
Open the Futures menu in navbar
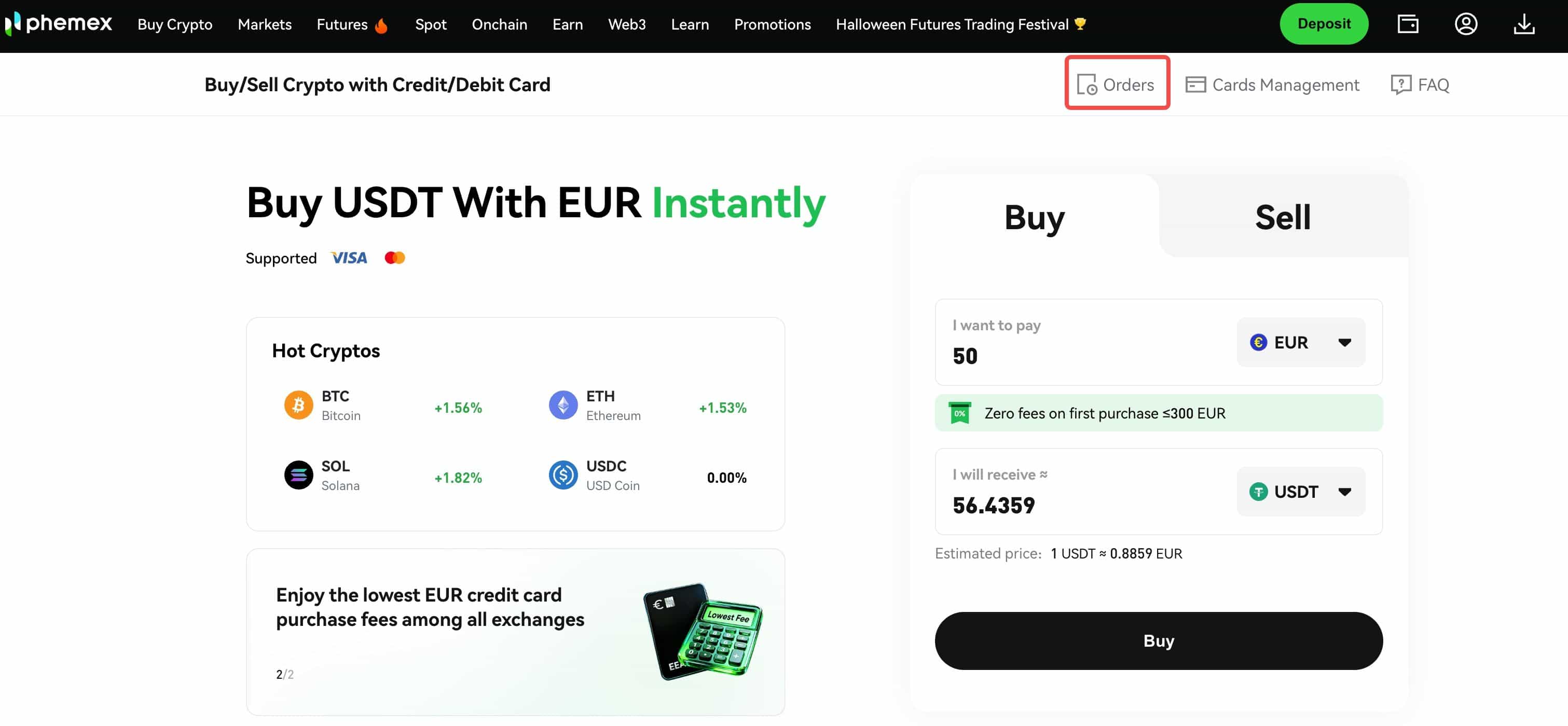(x=342, y=24)
